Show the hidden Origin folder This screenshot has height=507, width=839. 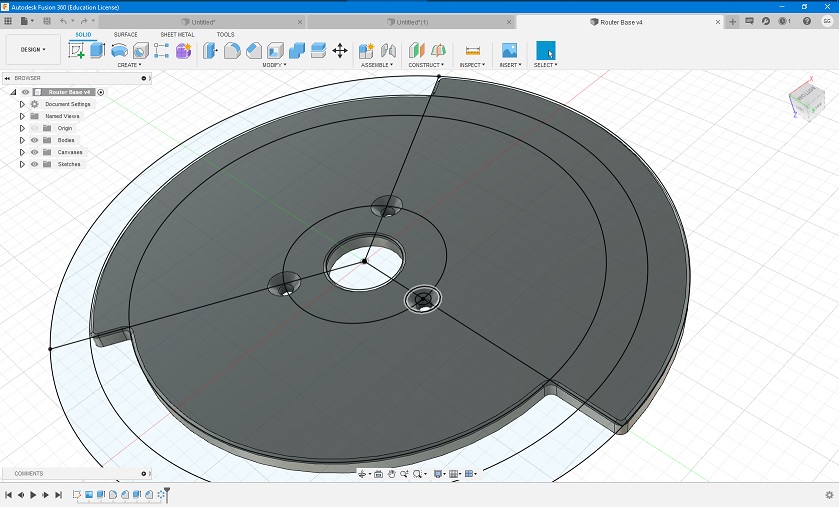click(x=34, y=128)
